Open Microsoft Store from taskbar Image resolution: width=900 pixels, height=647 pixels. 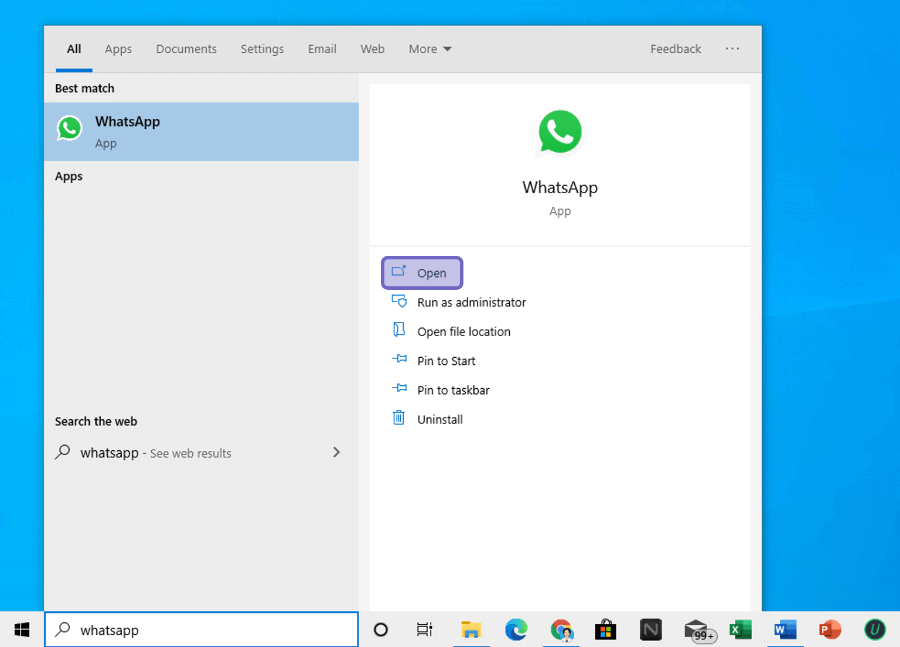pyautogui.click(x=606, y=630)
